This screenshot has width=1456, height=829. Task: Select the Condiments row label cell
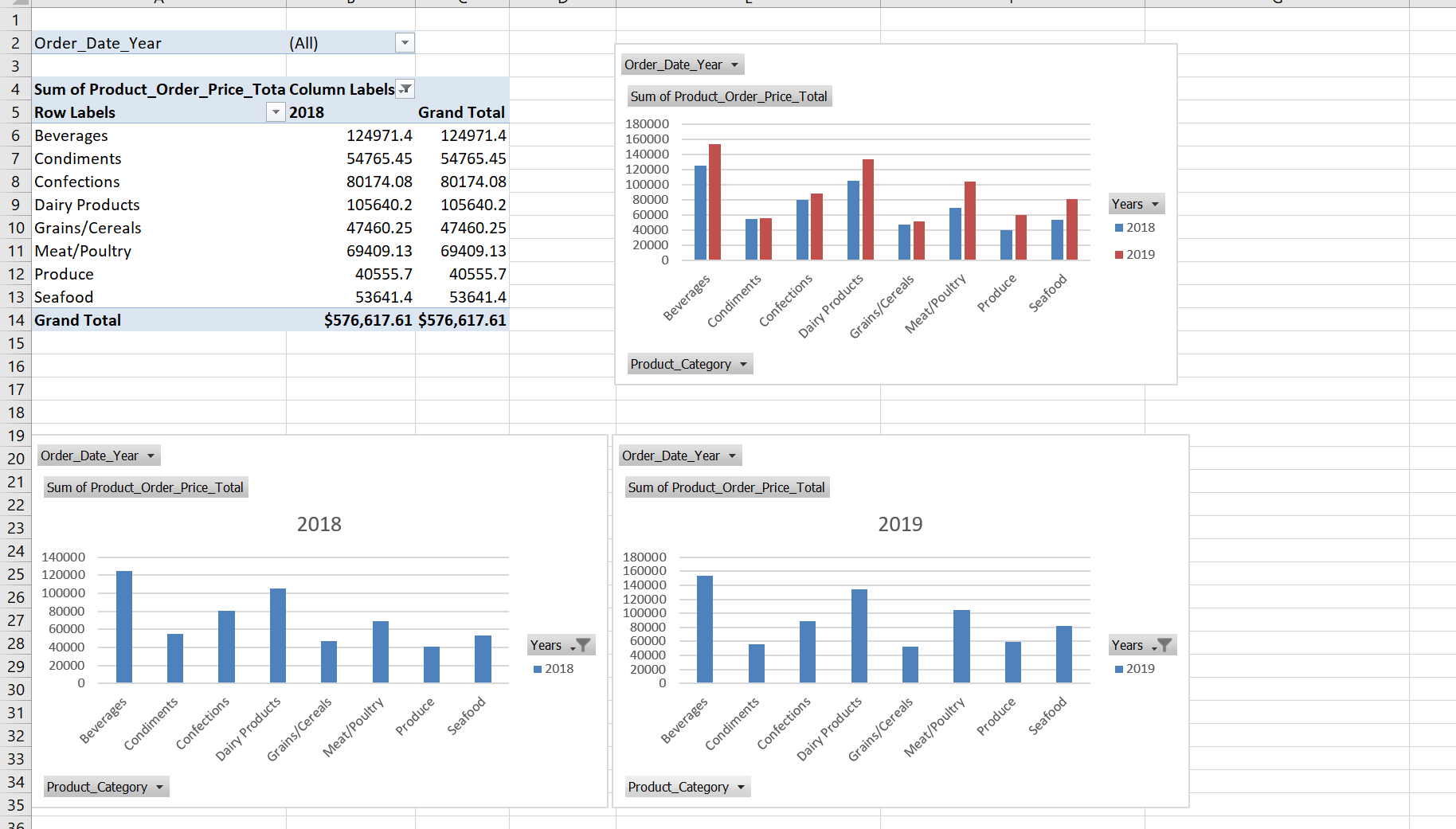click(x=159, y=158)
